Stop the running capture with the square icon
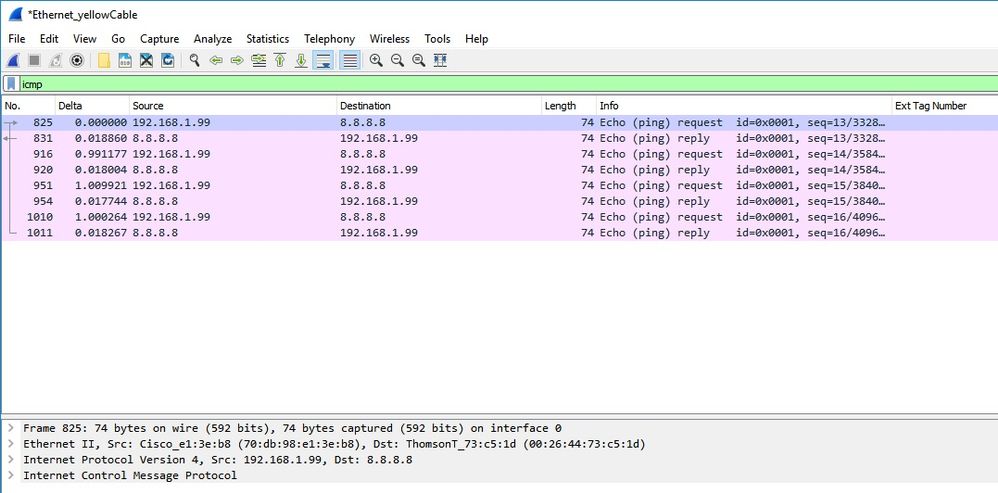This screenshot has height=493, width=998. tap(34, 60)
